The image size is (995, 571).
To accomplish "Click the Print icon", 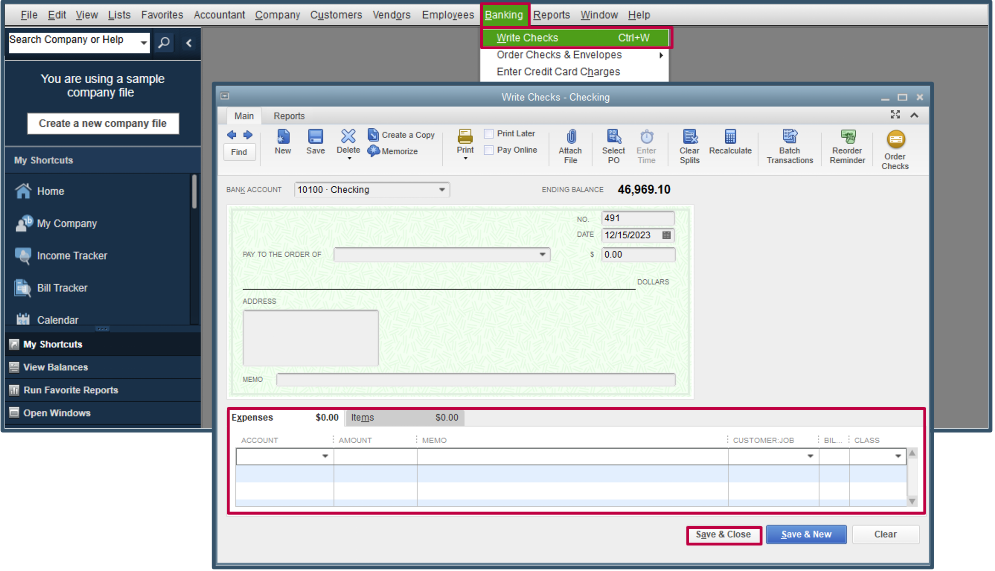I will [465, 136].
